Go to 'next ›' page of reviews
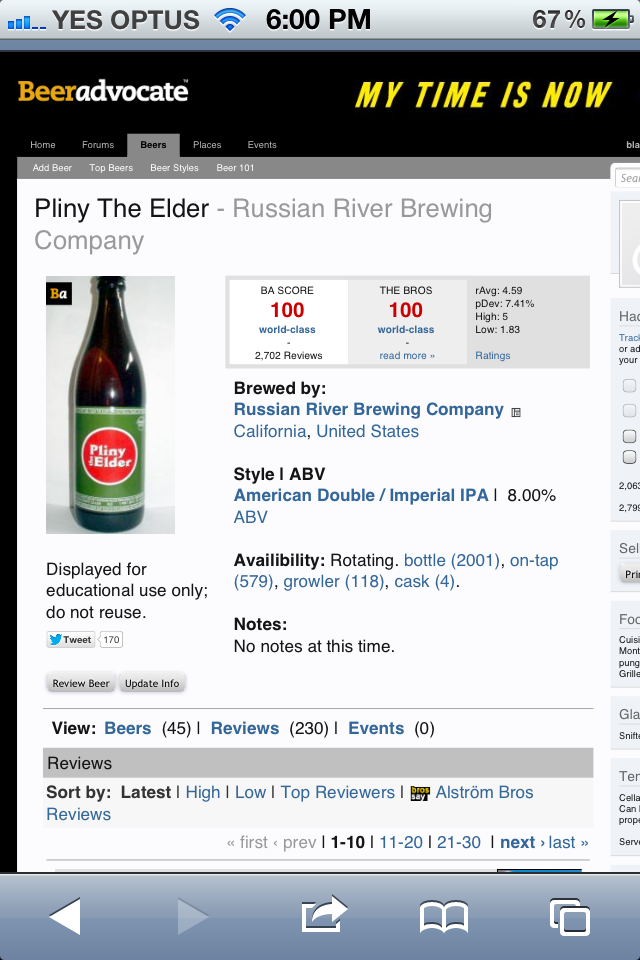Screen dimensions: 640x960 pyautogui.click(x=521, y=842)
